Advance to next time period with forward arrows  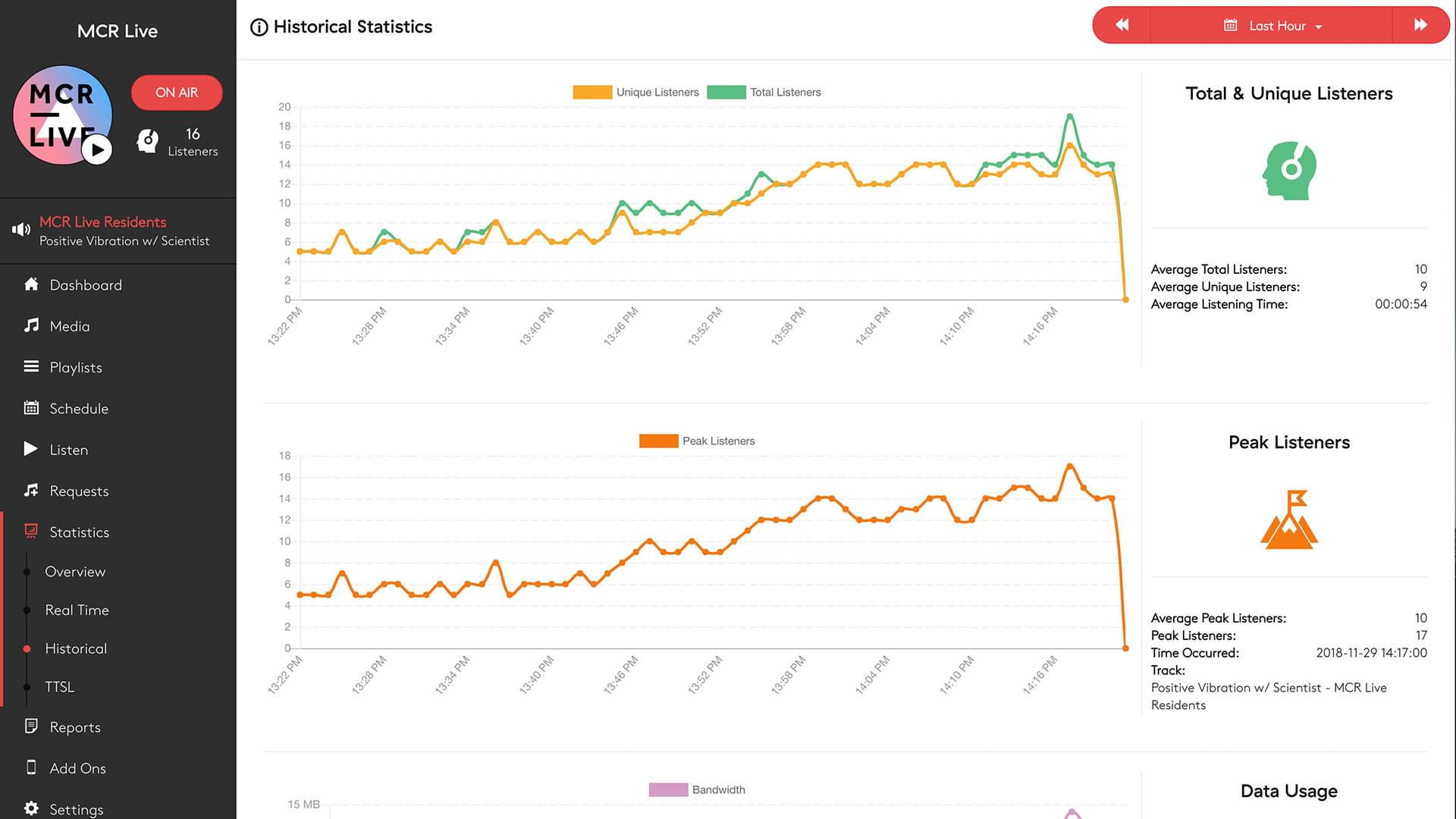1420,25
